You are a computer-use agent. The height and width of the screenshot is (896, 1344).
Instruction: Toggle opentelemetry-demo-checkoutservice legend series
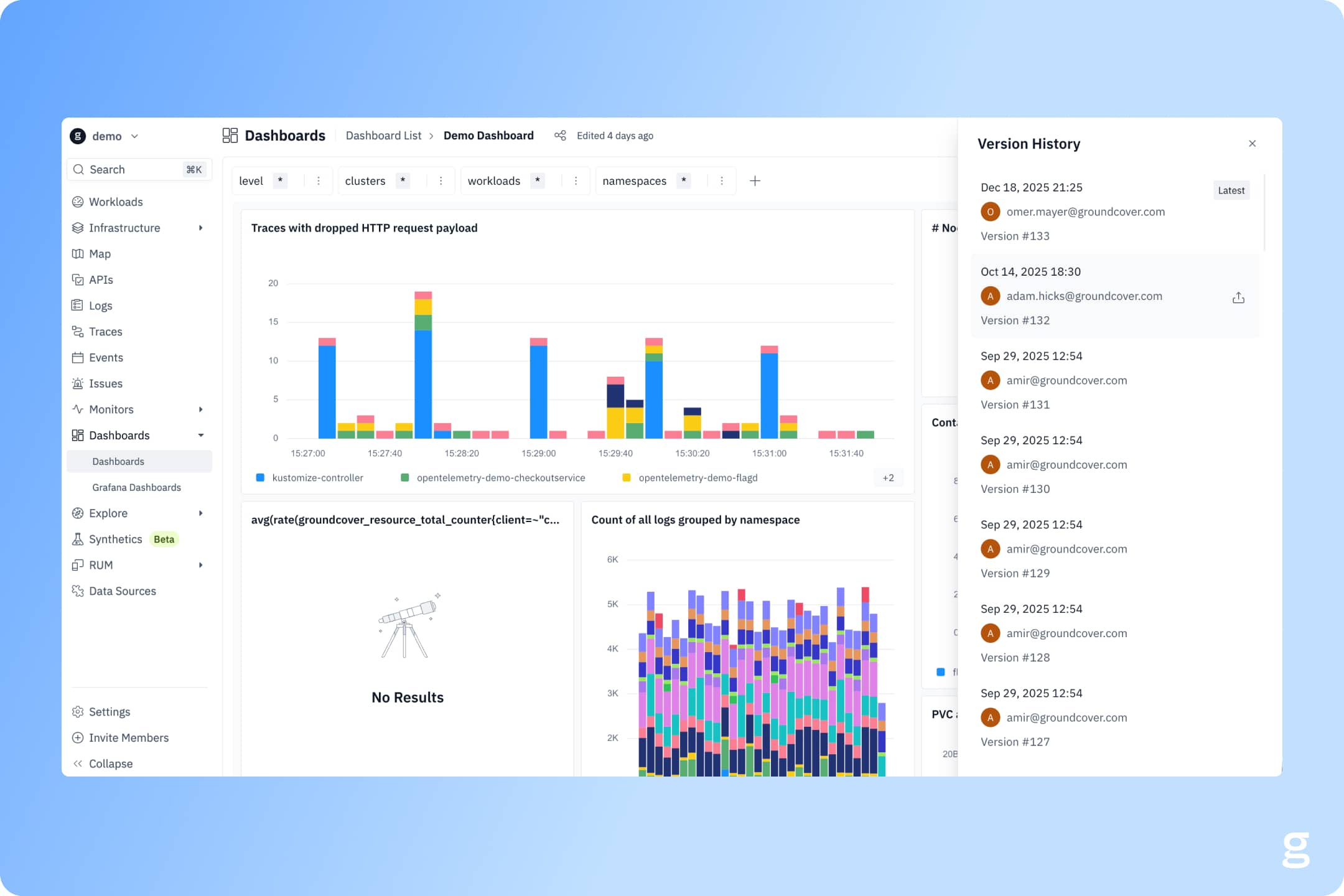500,478
